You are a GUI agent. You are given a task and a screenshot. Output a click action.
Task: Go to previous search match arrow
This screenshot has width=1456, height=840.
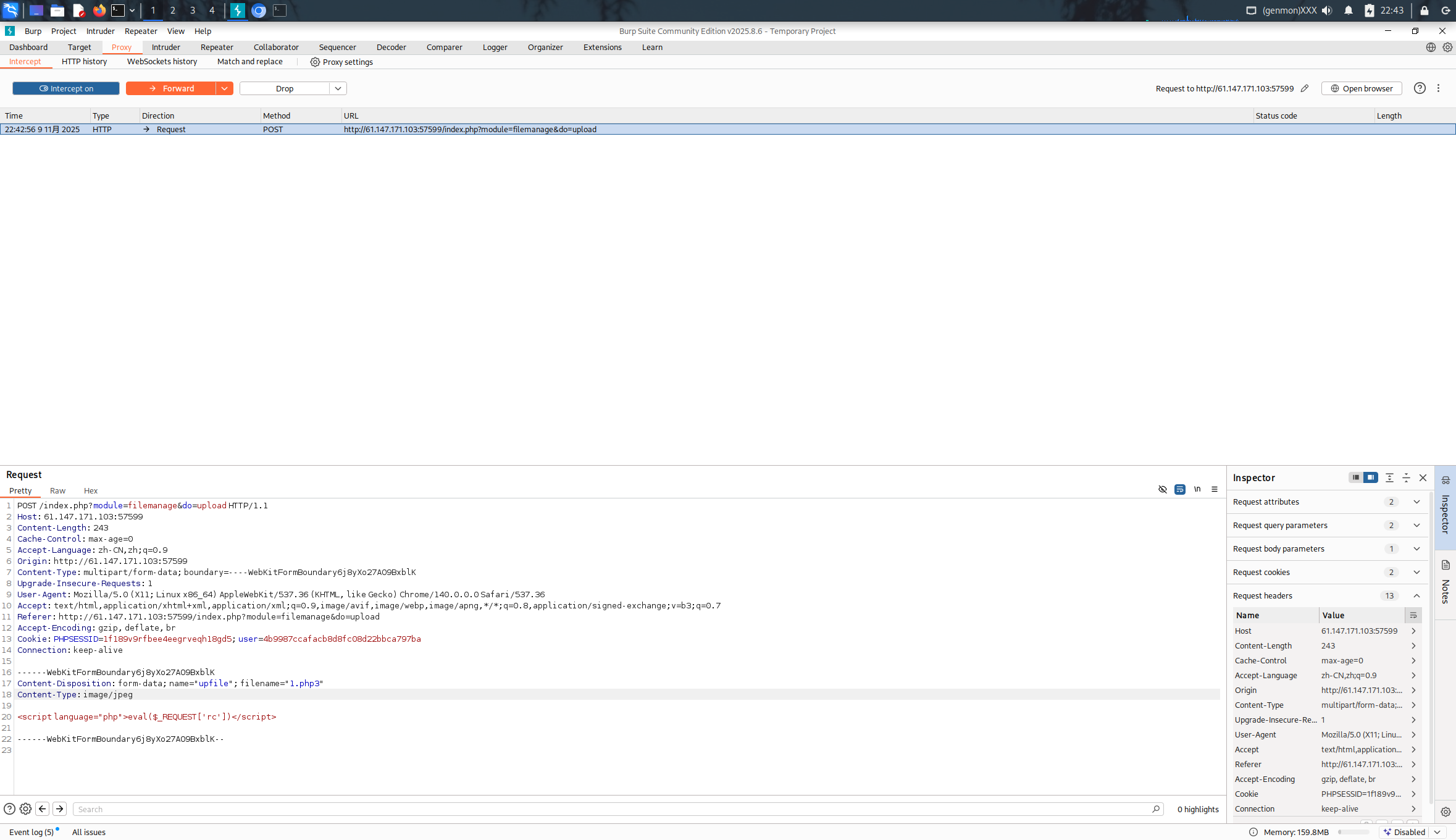(43, 809)
